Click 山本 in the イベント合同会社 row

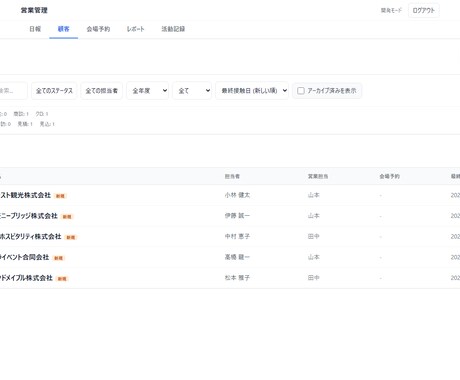click(x=314, y=257)
